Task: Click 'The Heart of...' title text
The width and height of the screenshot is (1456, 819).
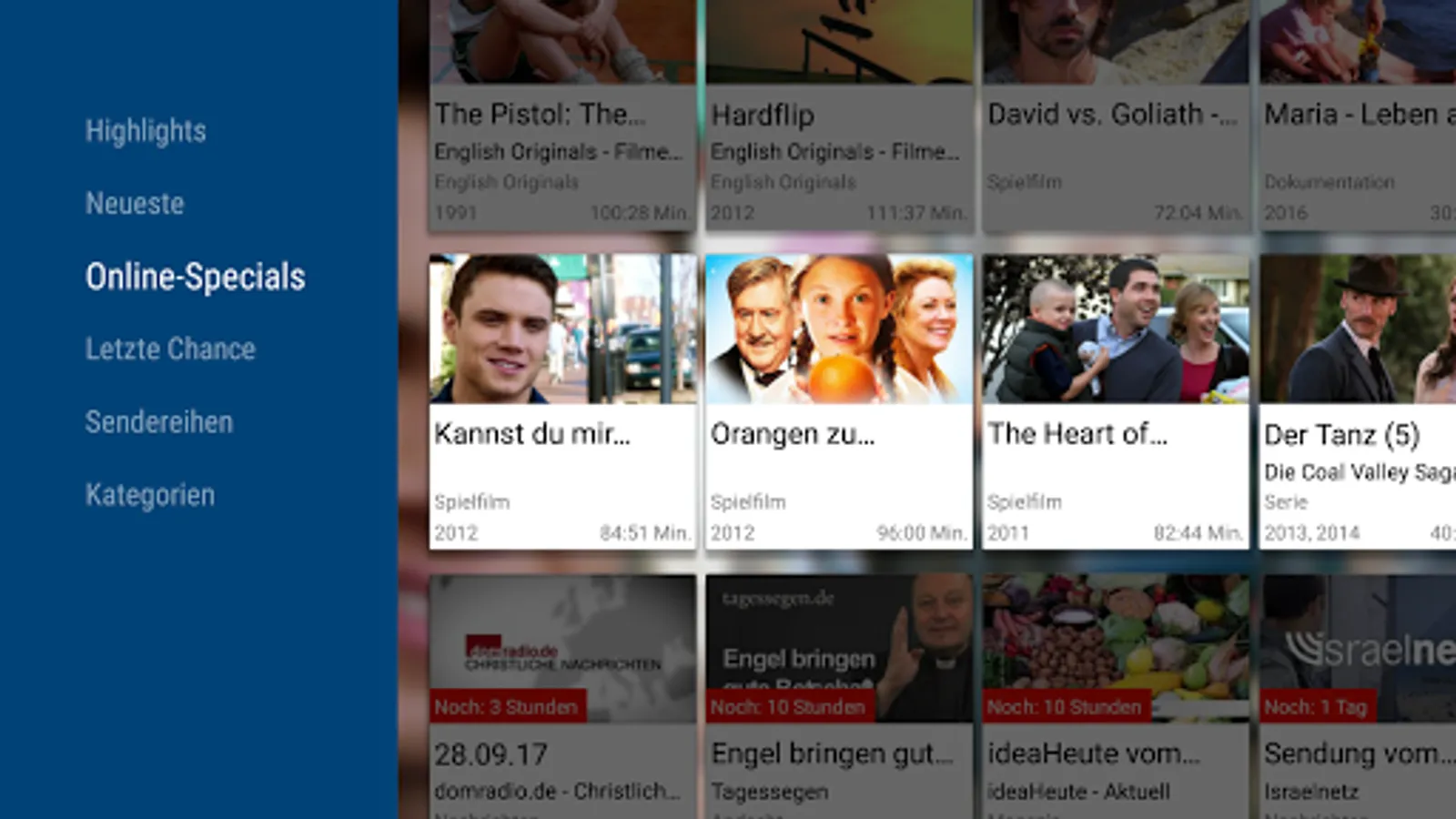Action: click(1077, 433)
